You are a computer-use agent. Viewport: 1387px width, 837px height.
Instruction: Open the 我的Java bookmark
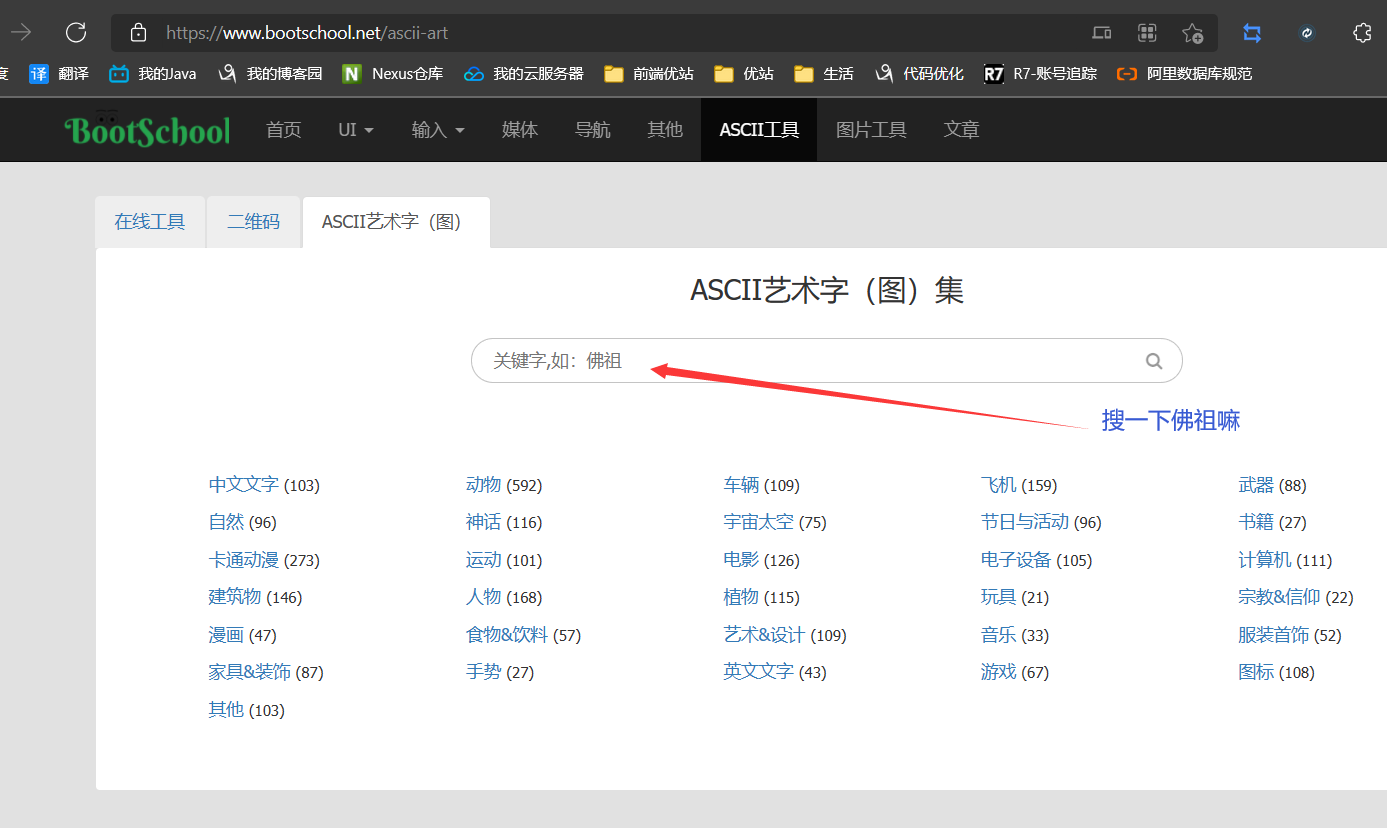pyautogui.click(x=152, y=74)
